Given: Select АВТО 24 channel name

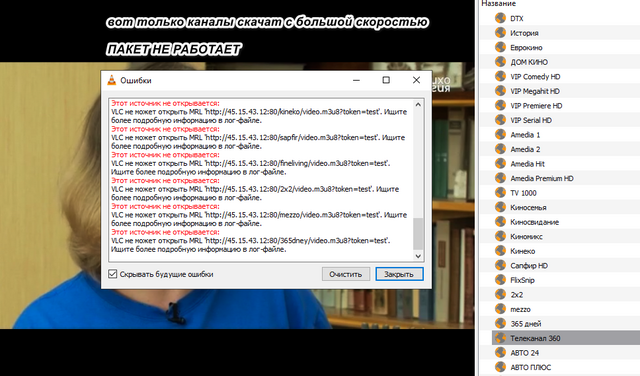Looking at the screenshot, I should (525, 353).
